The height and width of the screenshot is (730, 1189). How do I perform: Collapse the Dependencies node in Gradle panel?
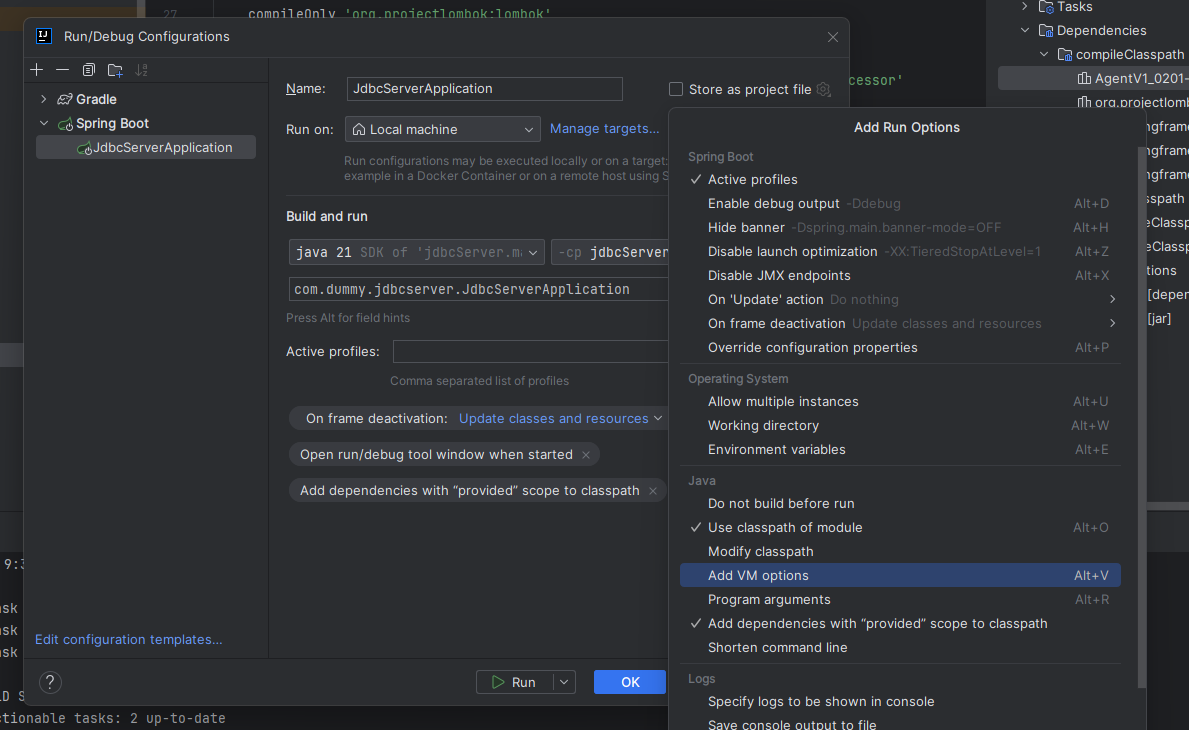pos(1025,30)
